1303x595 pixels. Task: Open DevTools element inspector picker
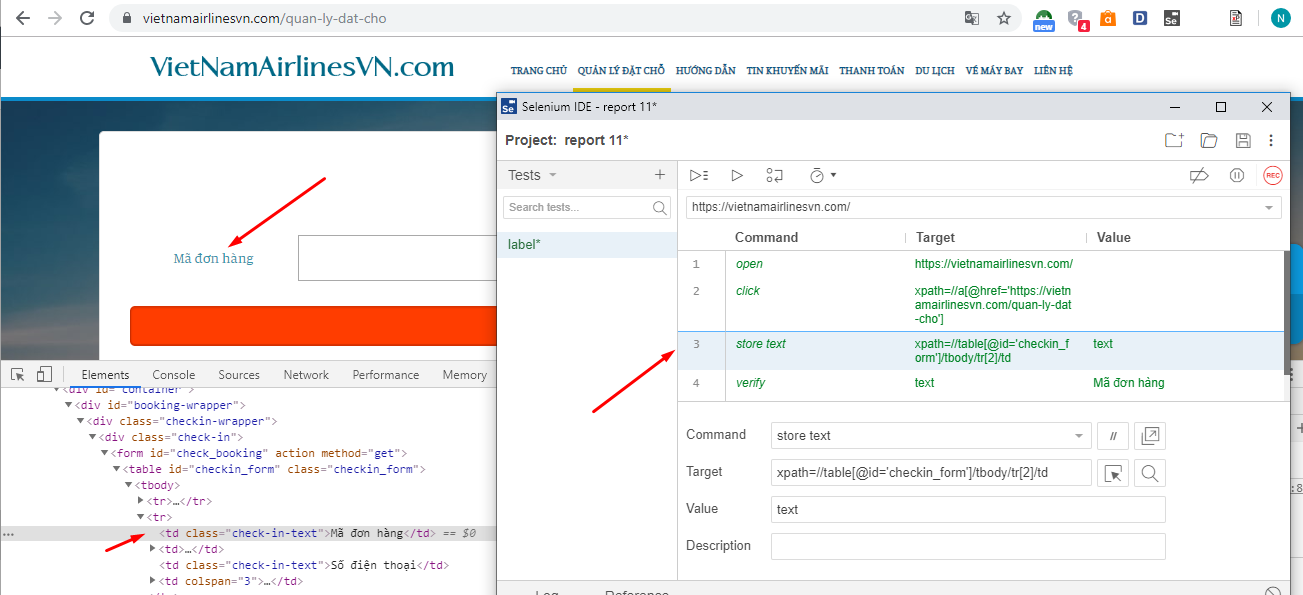click(18, 374)
